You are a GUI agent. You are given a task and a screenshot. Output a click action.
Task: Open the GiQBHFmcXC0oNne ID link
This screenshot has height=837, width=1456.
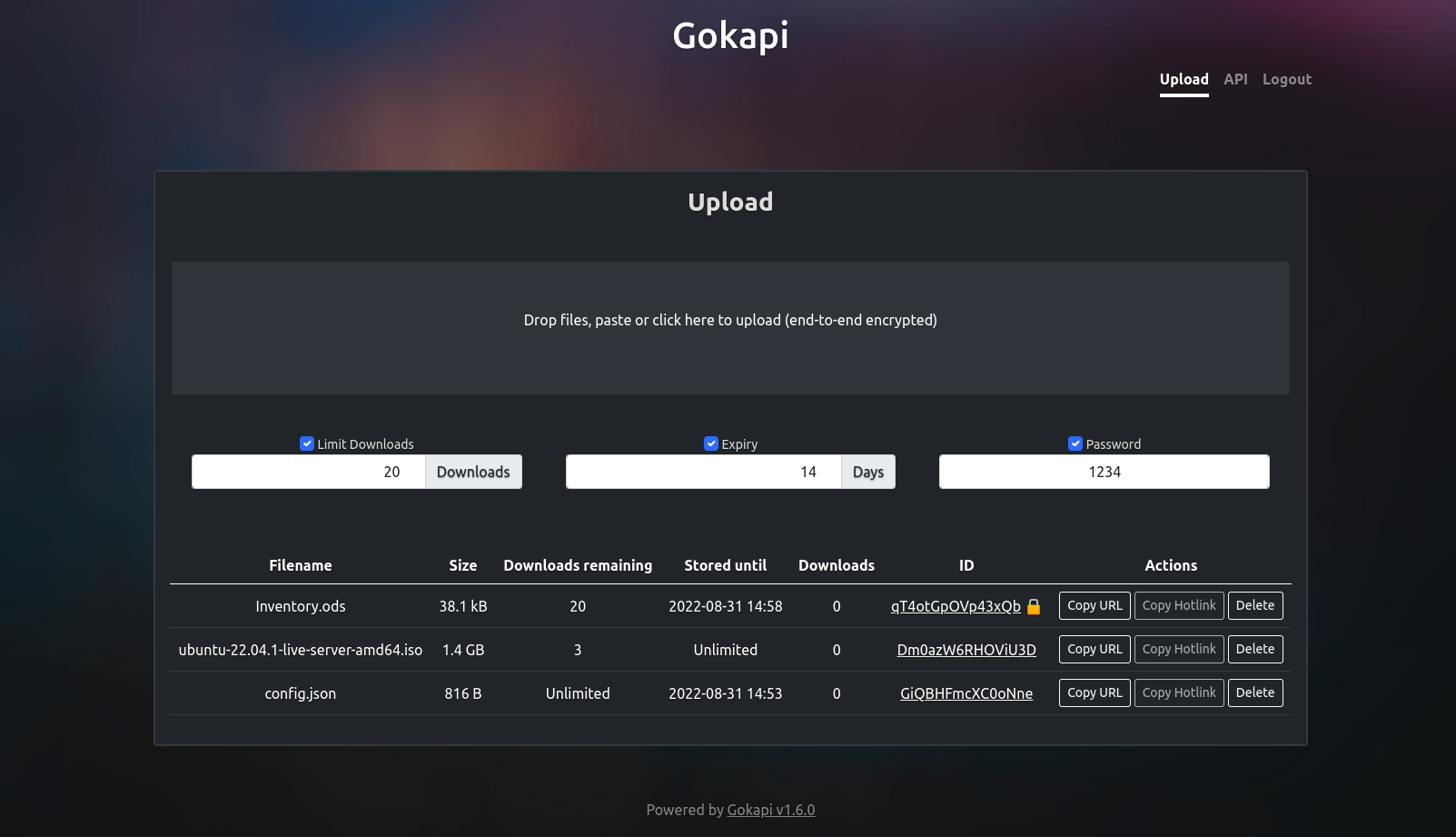tap(966, 693)
